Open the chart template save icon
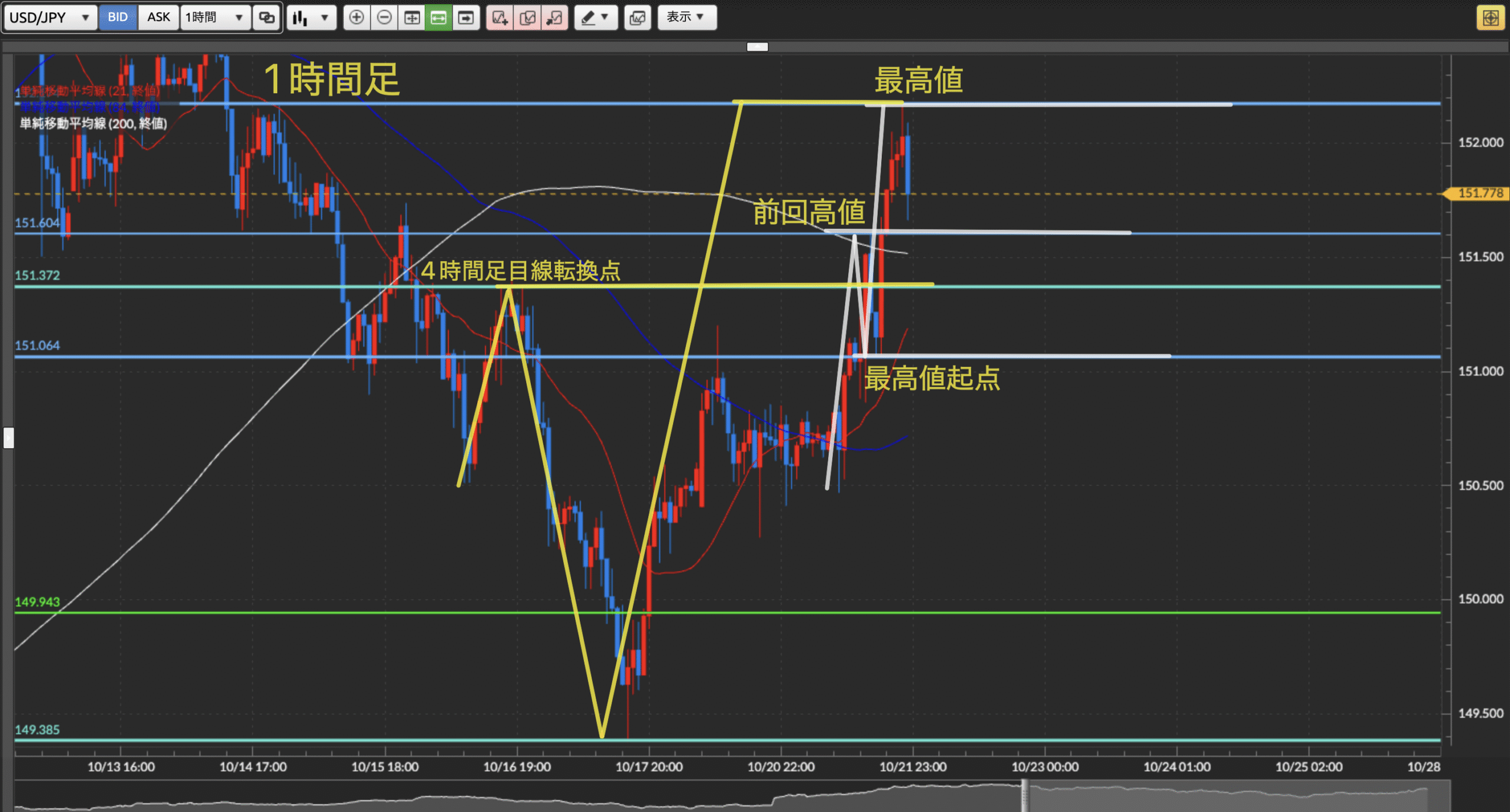This screenshot has width=1510, height=812. click(638, 18)
